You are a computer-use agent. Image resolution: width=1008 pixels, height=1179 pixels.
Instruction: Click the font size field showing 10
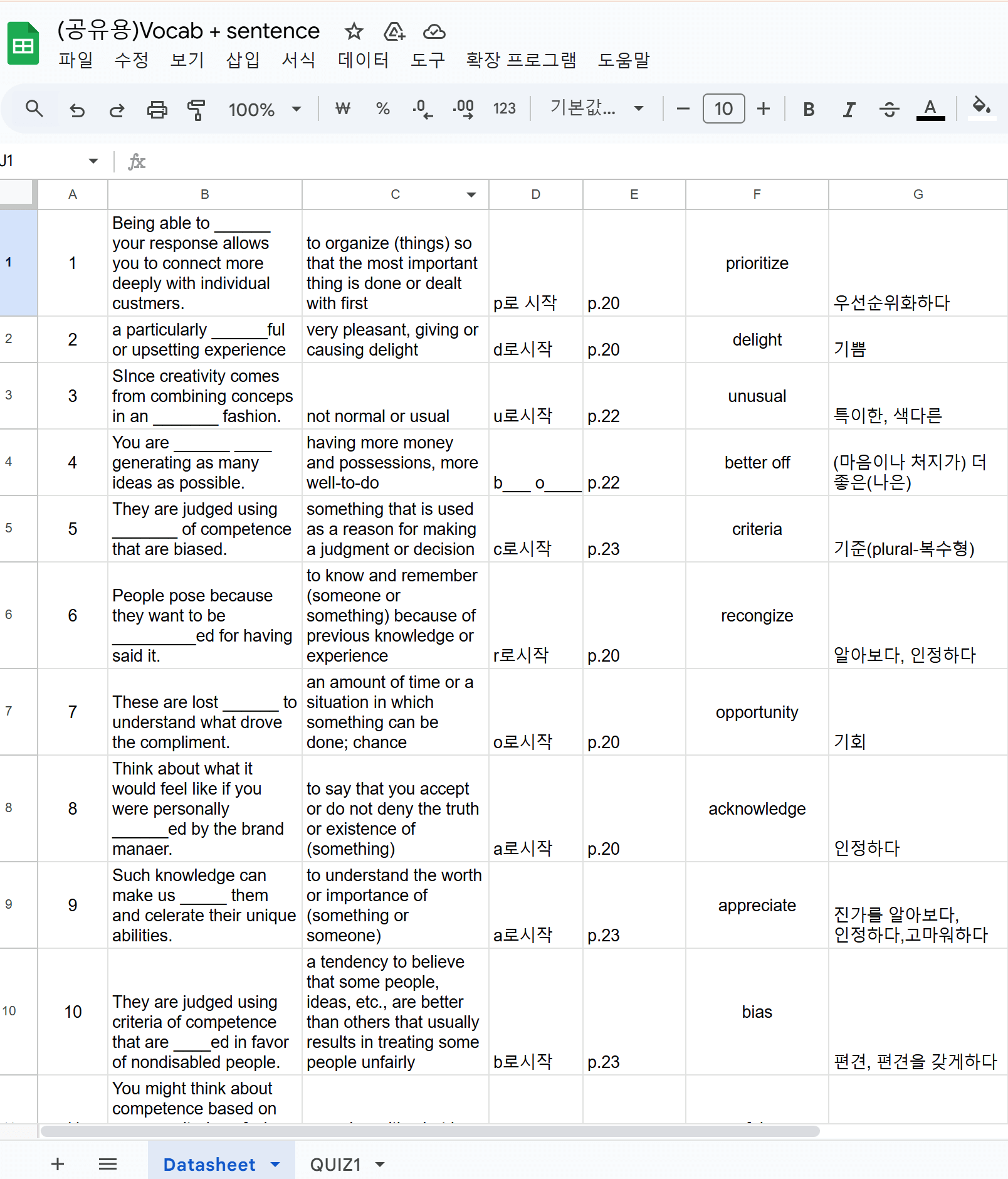point(724,108)
